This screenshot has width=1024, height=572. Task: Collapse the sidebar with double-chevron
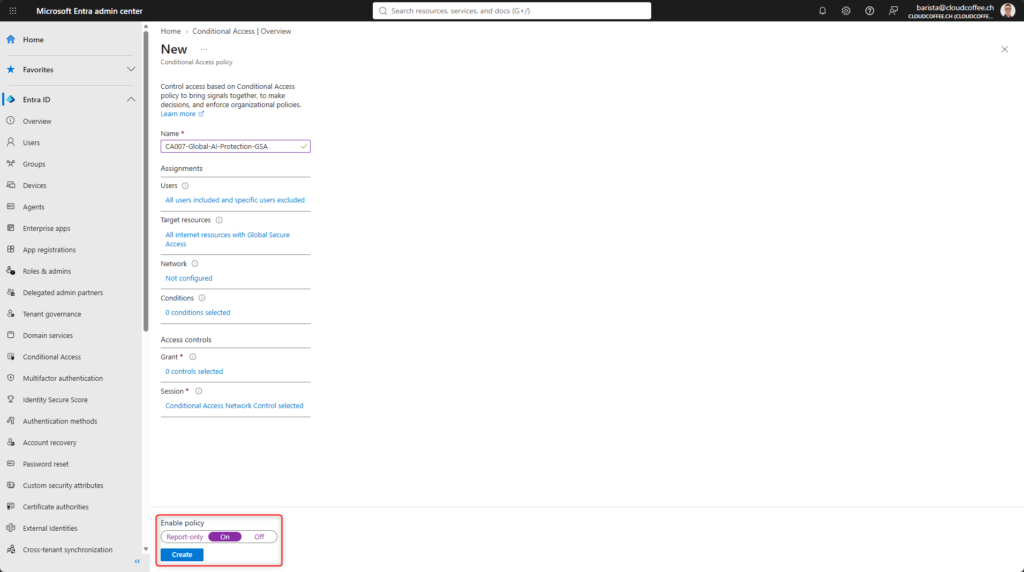137,561
